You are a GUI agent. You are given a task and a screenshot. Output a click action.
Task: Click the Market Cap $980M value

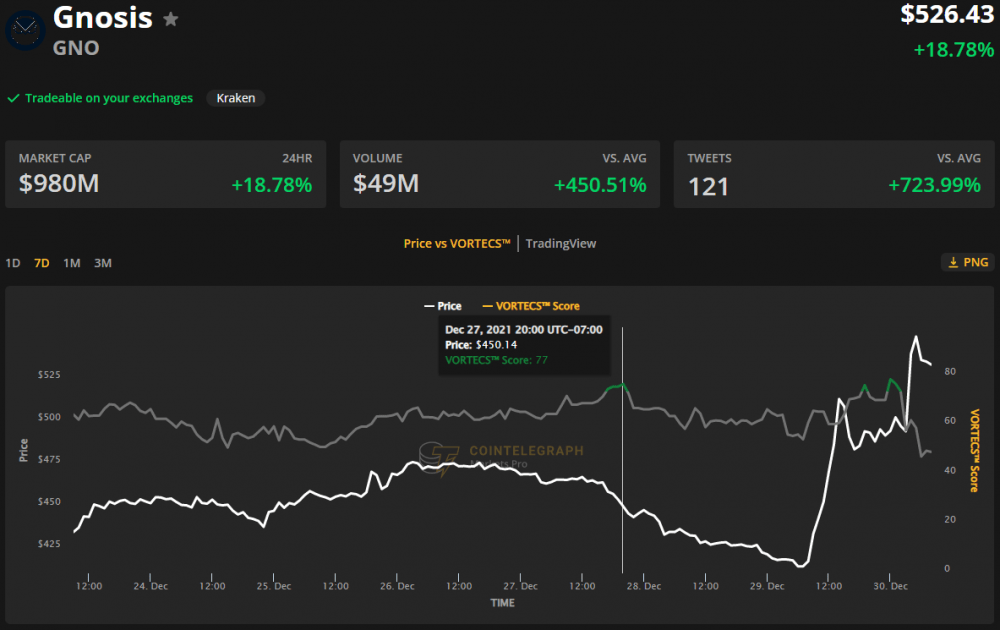click(59, 184)
